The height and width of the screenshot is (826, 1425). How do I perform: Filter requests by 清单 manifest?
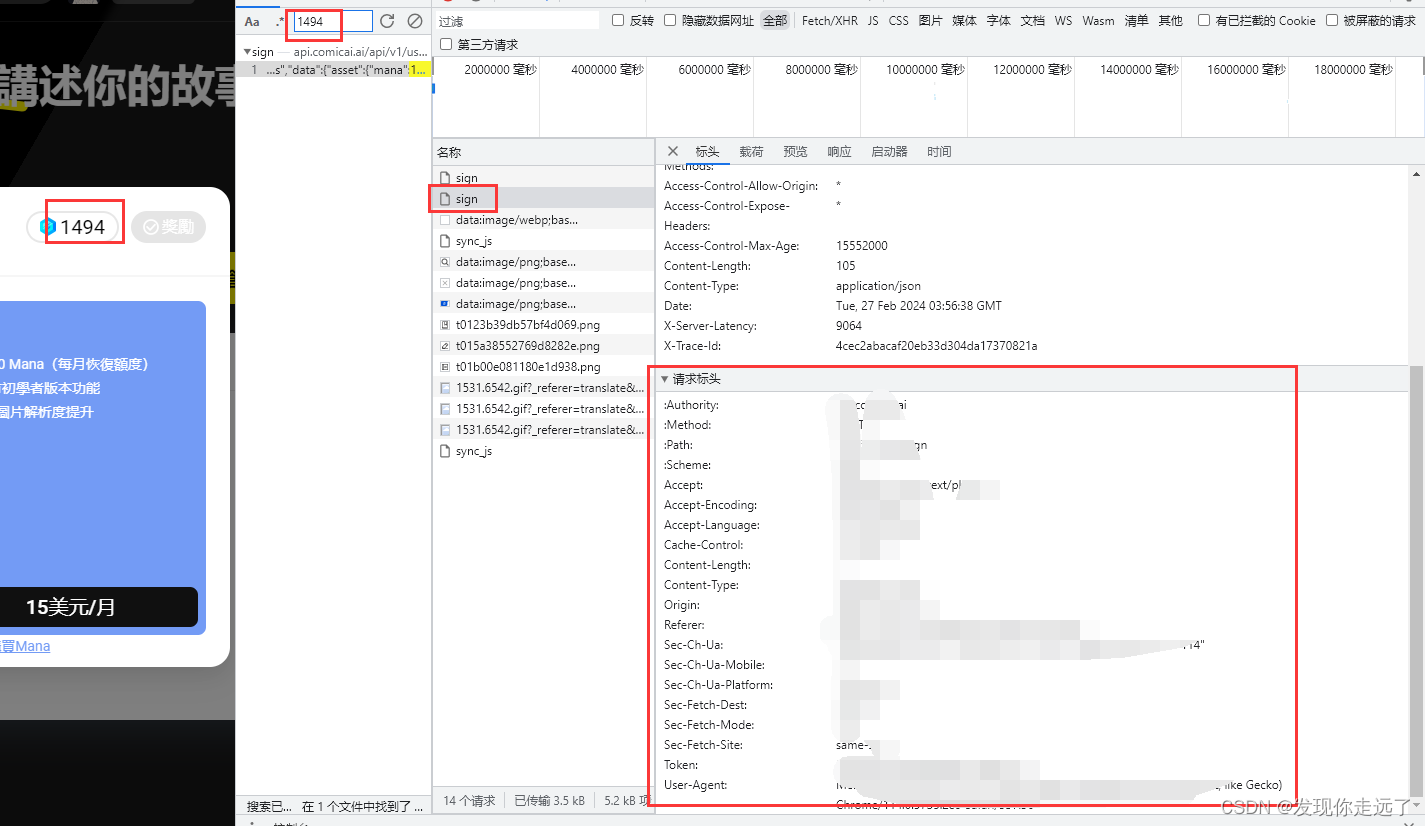[1136, 20]
